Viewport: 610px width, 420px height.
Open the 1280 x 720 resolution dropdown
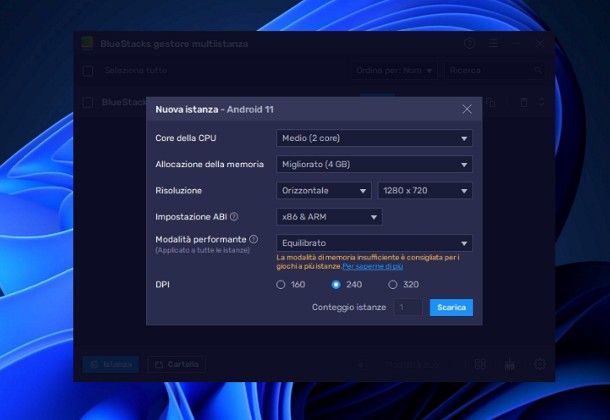425,191
